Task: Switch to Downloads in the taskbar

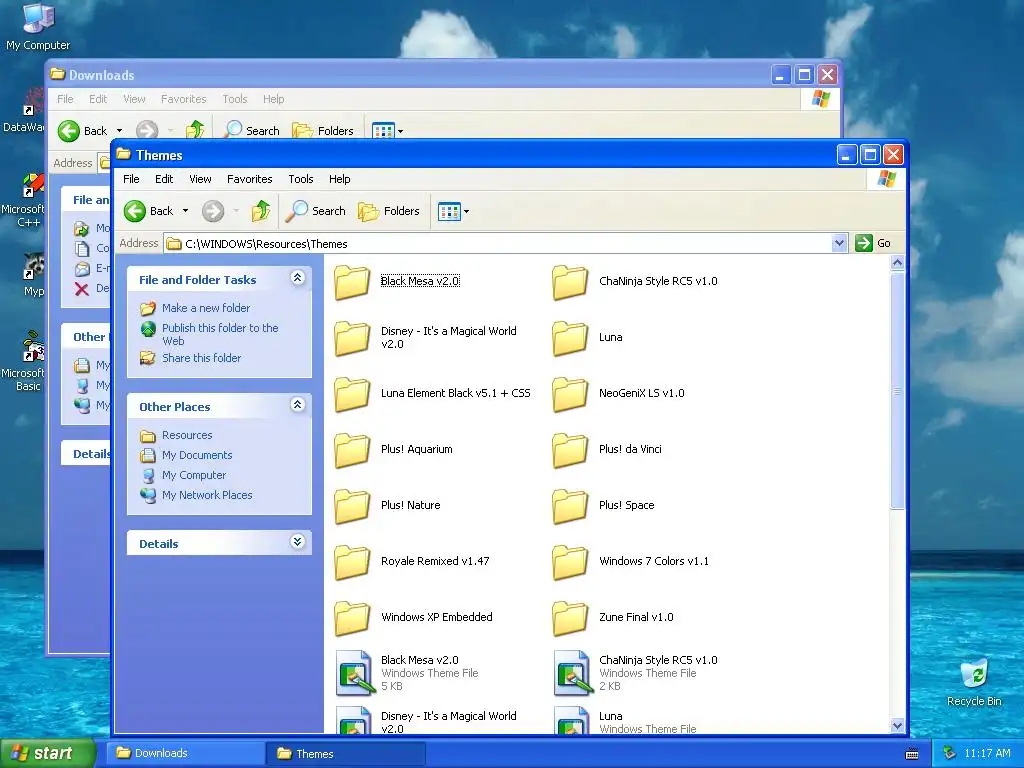Action: 184,753
